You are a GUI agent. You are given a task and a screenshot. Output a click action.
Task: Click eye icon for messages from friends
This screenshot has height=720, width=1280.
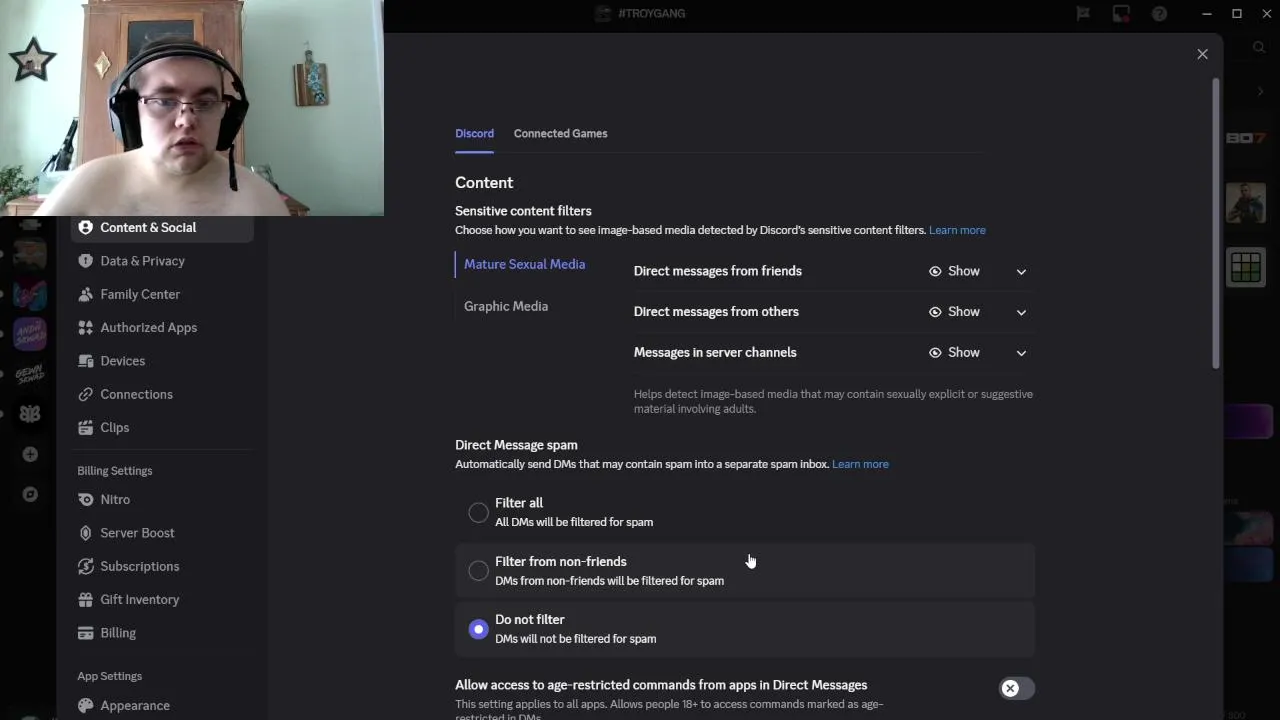click(935, 271)
